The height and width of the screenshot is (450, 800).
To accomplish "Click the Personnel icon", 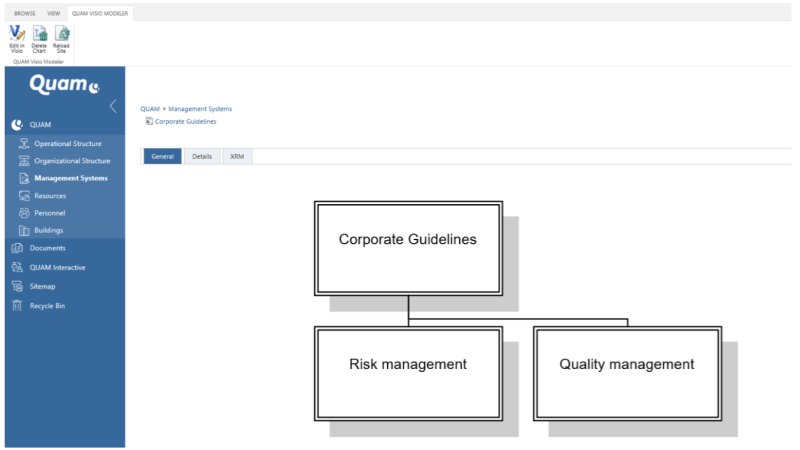I will click(x=24, y=213).
